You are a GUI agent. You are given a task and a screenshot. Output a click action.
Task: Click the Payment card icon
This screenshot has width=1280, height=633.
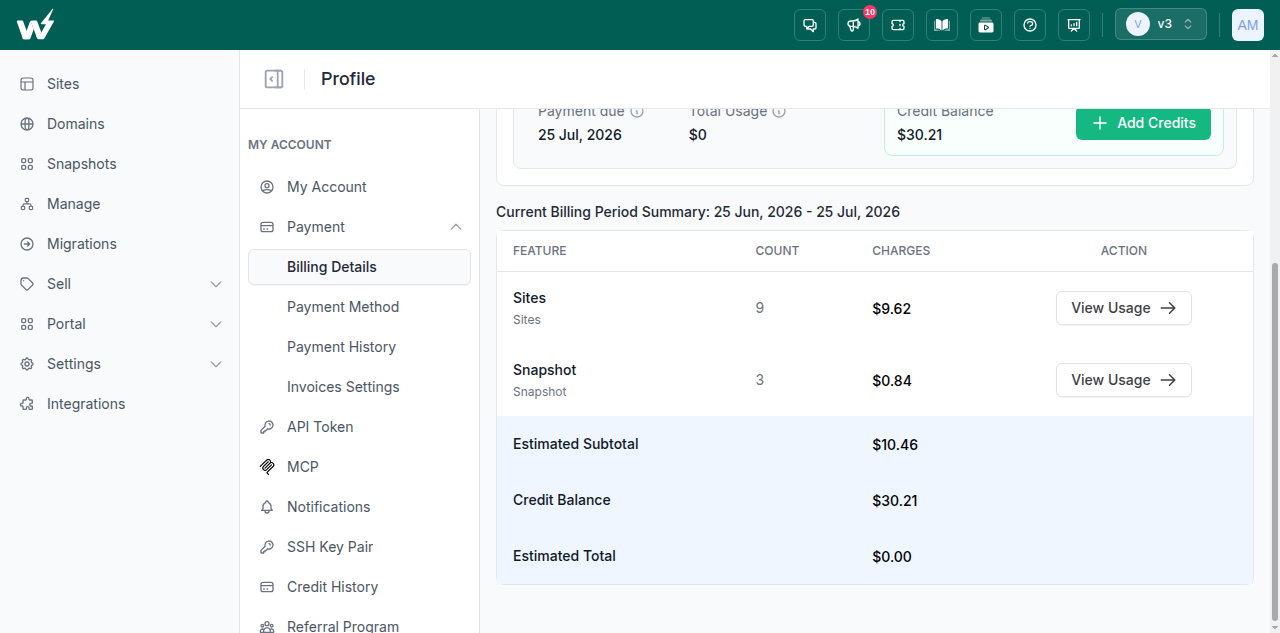[x=267, y=227]
